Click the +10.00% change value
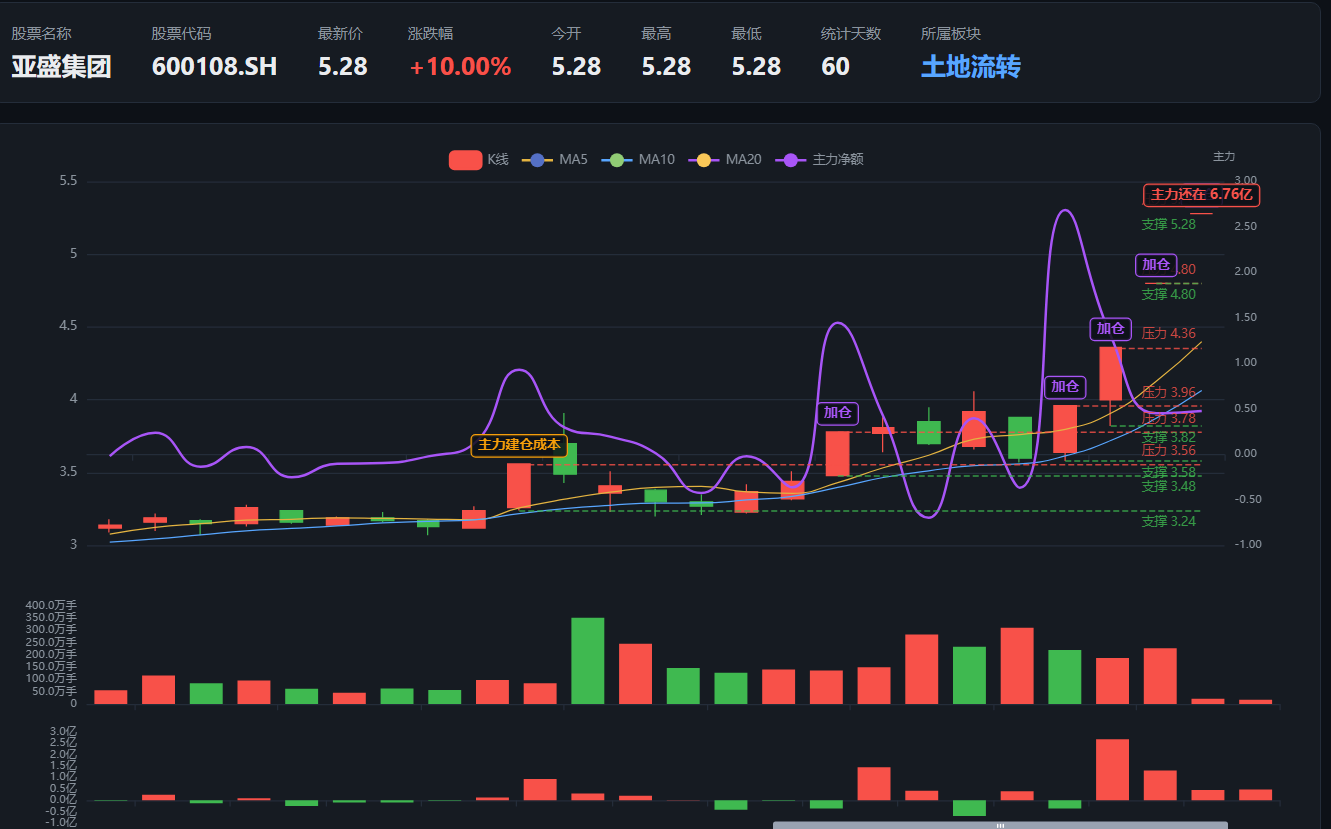 460,67
